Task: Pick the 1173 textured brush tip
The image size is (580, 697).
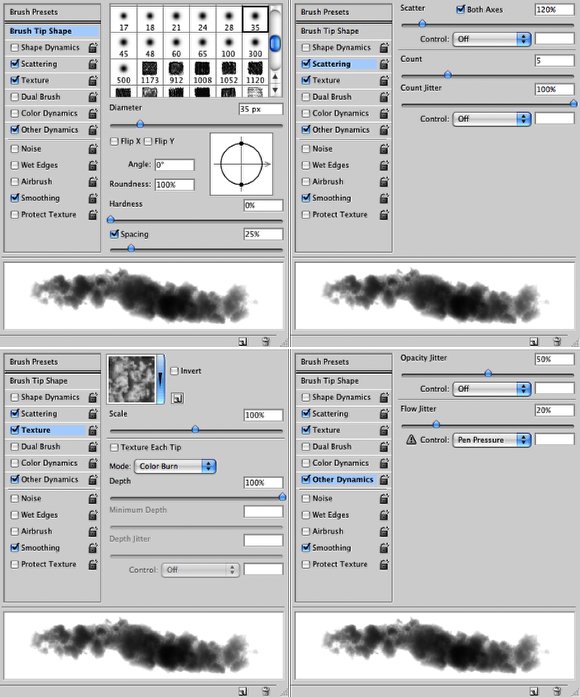Action: (150, 72)
